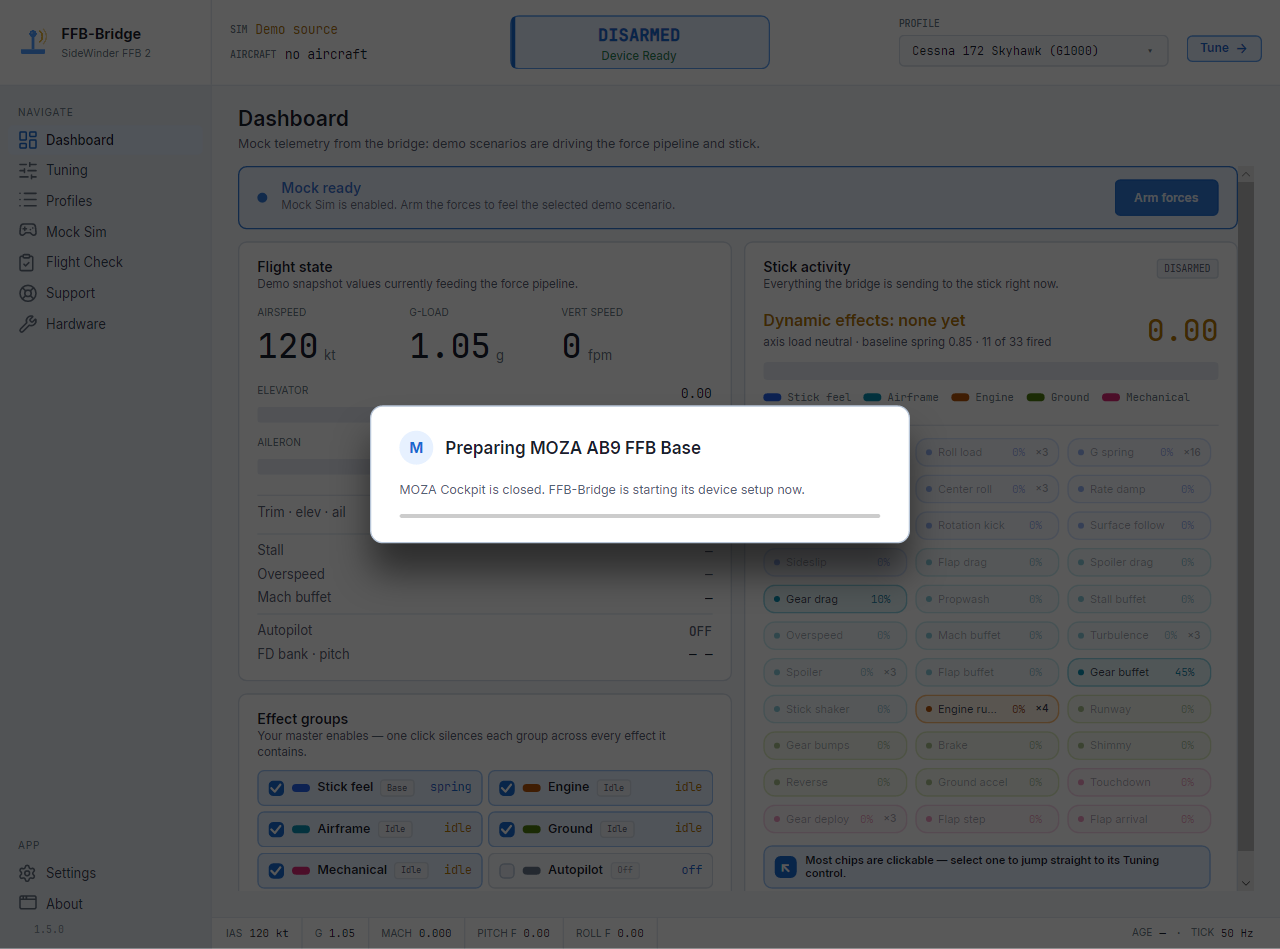Viewport: 1280px width, 949px height.
Task: Open Tuning via its sliders icon
Action: 28,171
